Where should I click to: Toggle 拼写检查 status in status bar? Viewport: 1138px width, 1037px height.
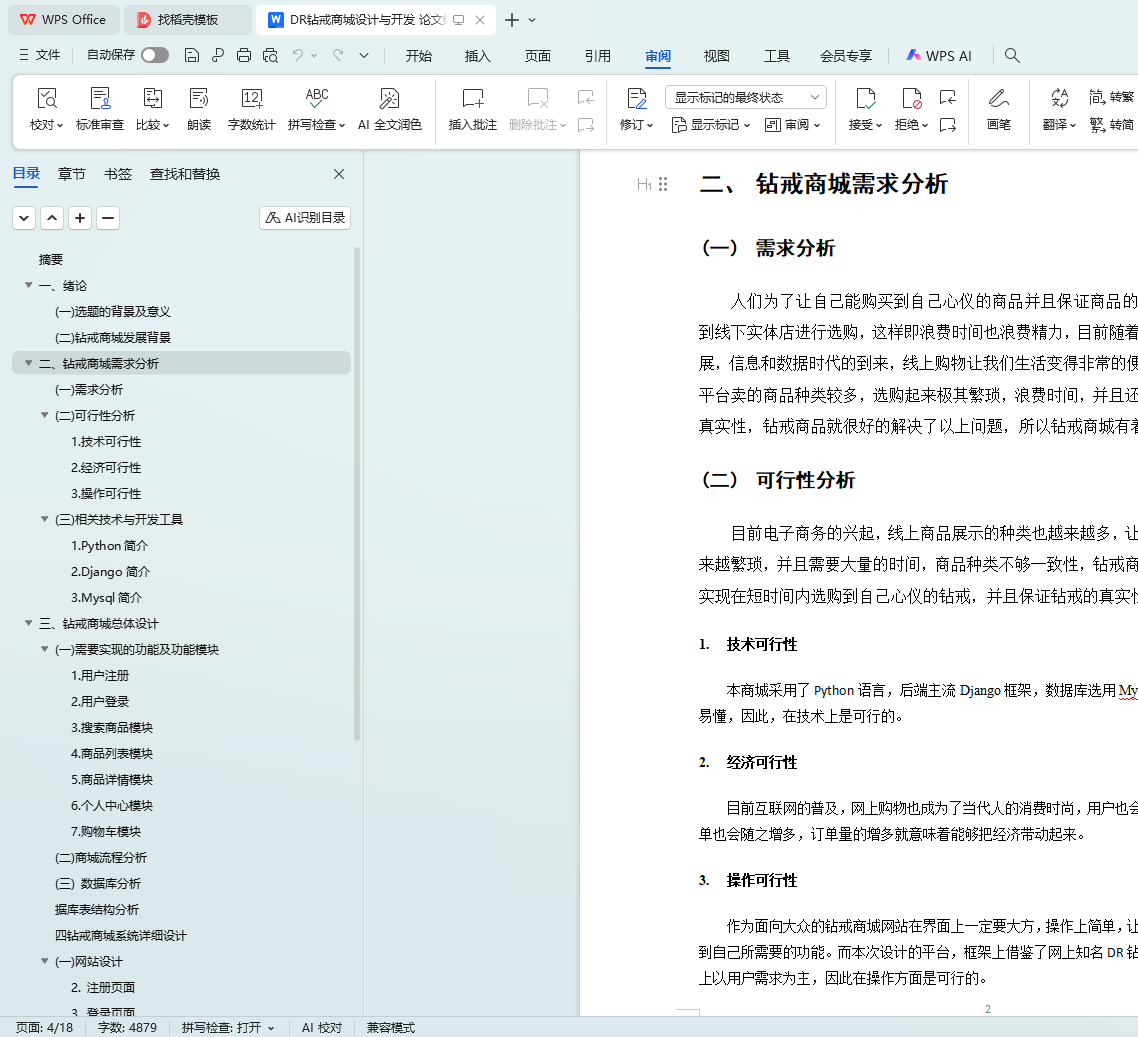[x=227, y=1028]
